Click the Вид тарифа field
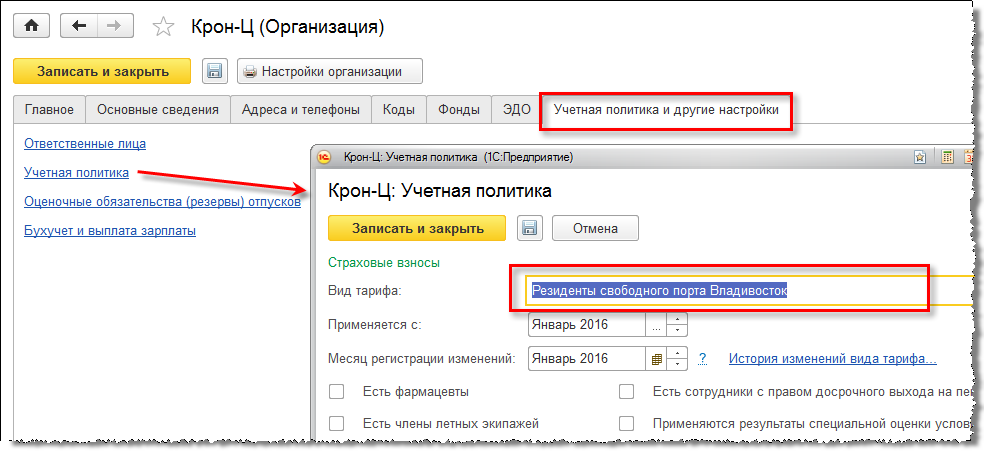The width and height of the screenshot is (984, 451). coord(750,291)
